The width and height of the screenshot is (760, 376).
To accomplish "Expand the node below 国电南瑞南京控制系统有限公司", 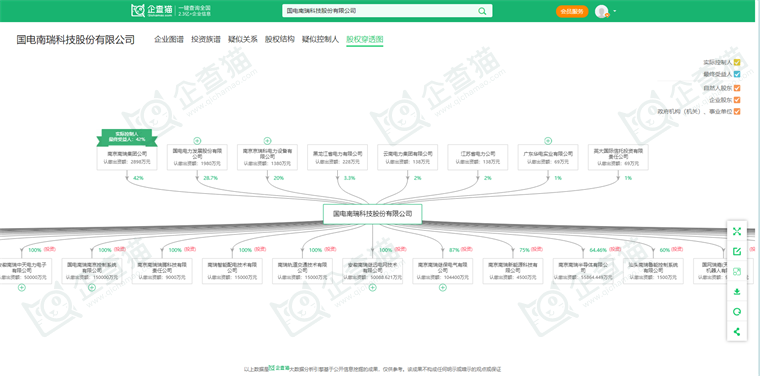I will tap(92, 288).
